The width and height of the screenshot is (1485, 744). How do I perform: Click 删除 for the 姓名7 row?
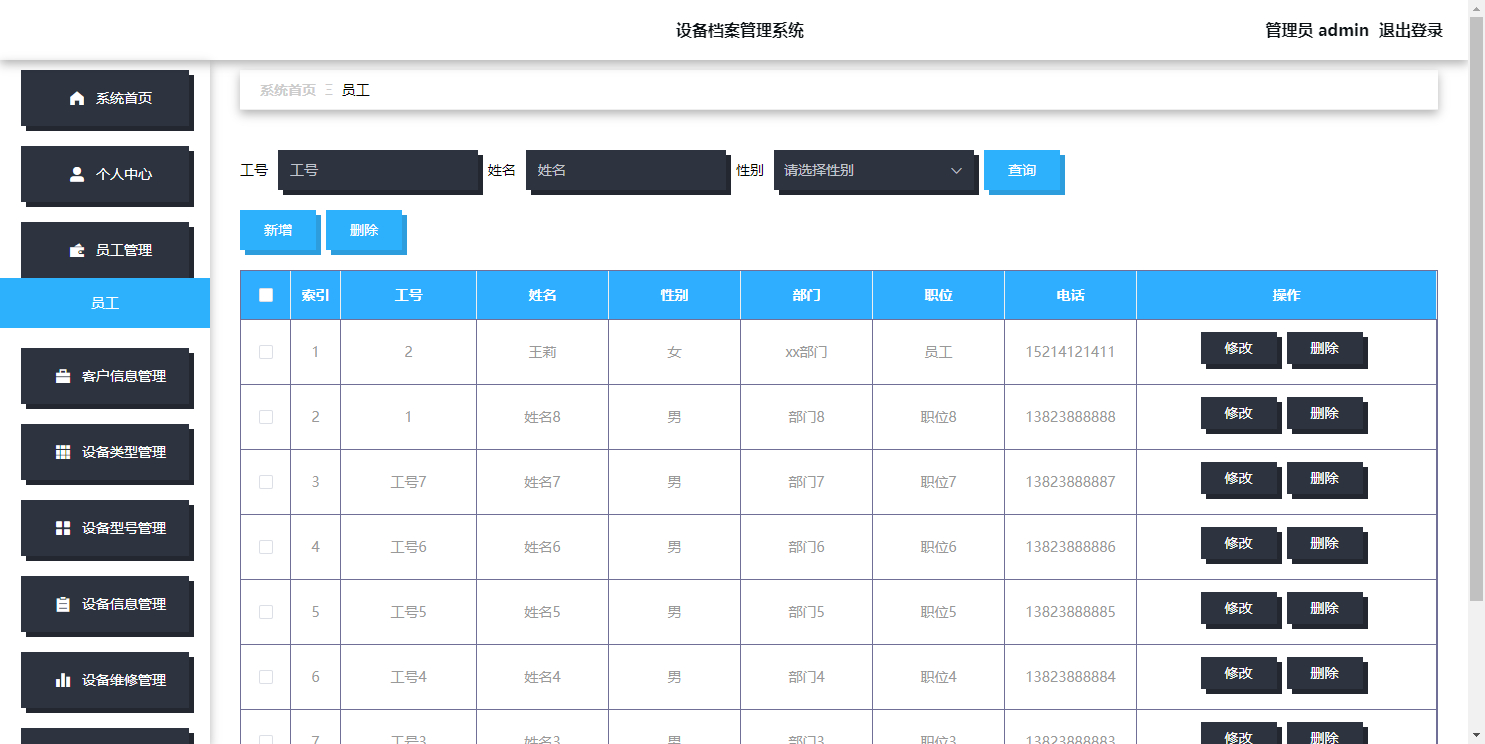1325,478
